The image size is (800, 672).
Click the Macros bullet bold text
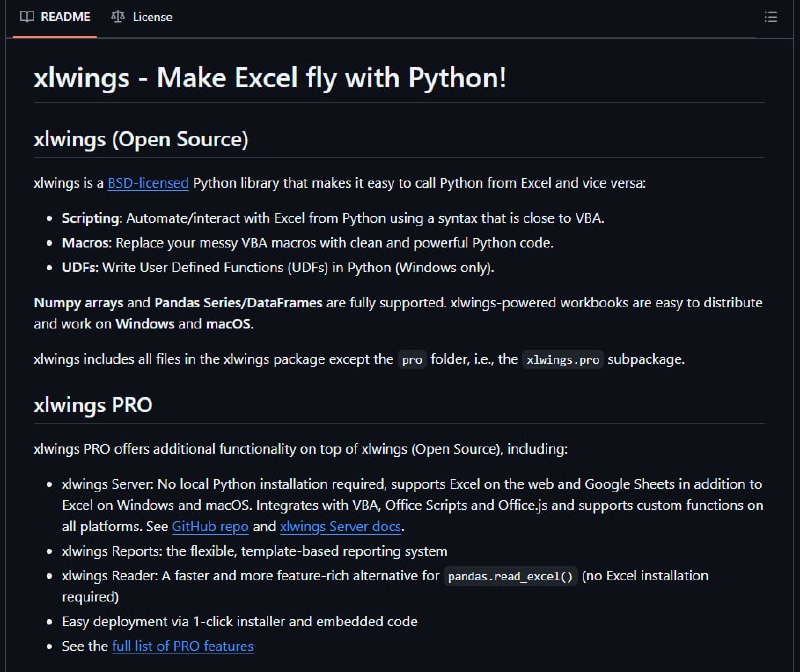(86, 243)
